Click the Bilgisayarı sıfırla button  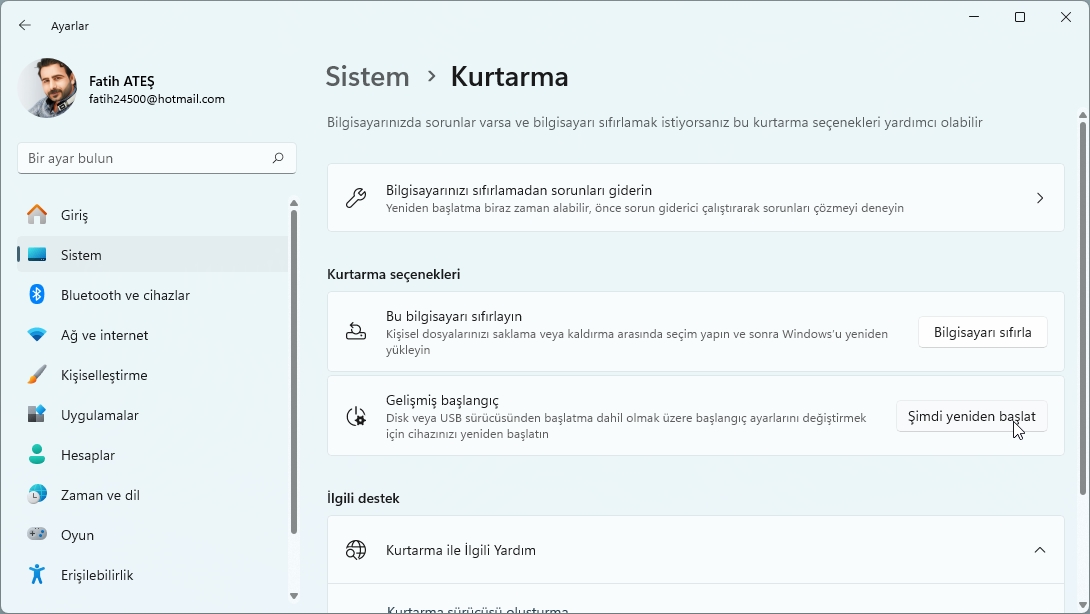point(982,332)
